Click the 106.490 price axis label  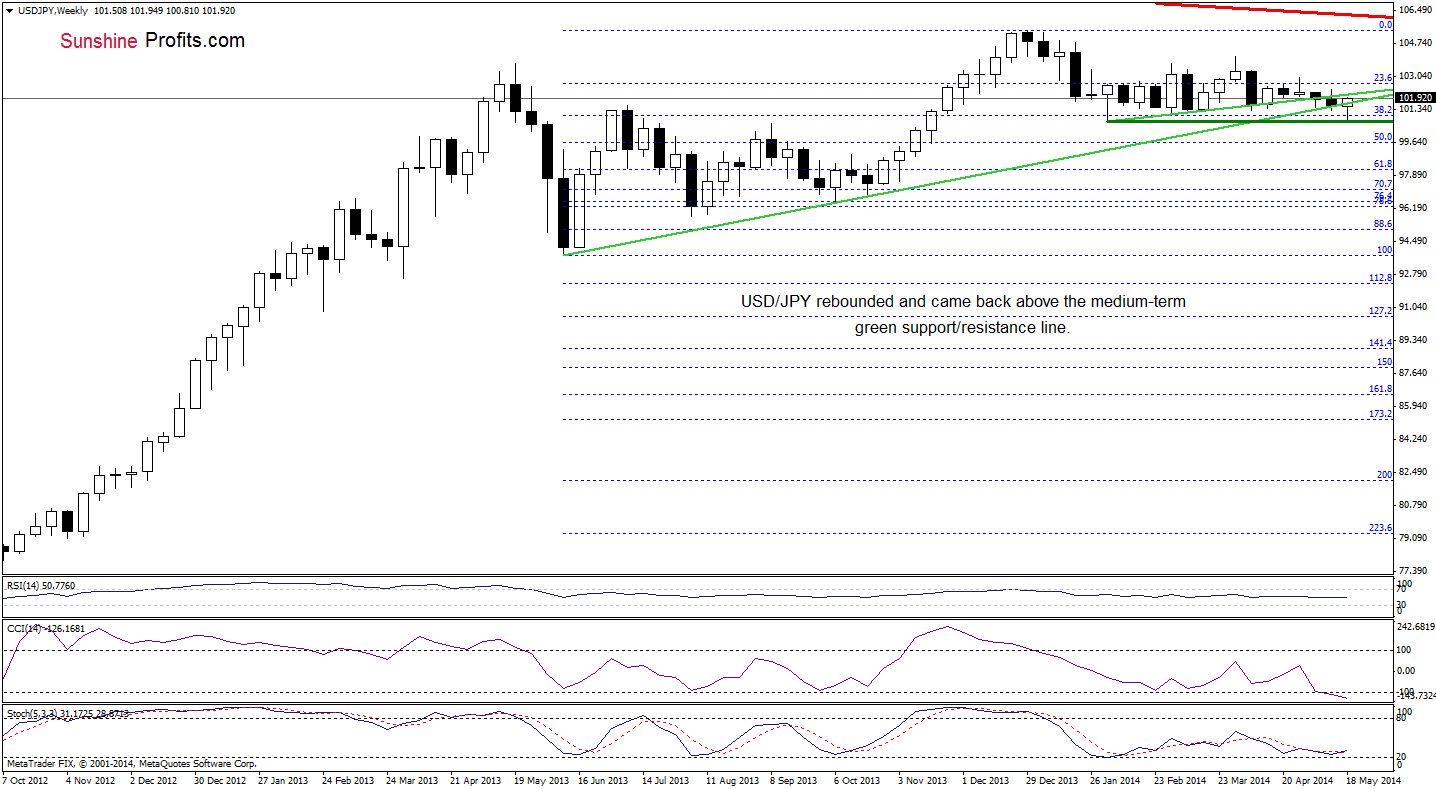(1417, 10)
